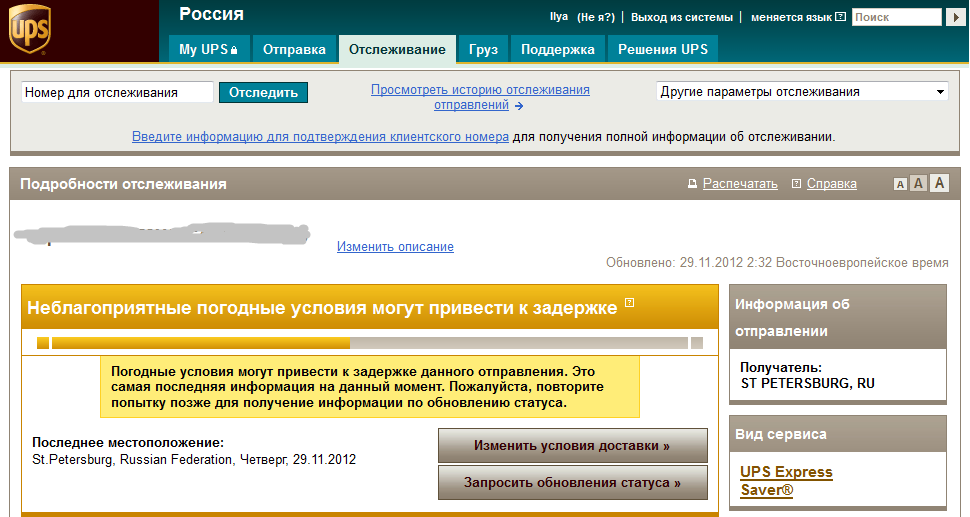Viewport: 970px width, 517px height.
Task: Click the UPS Express Saver service link
Action: click(x=786, y=481)
